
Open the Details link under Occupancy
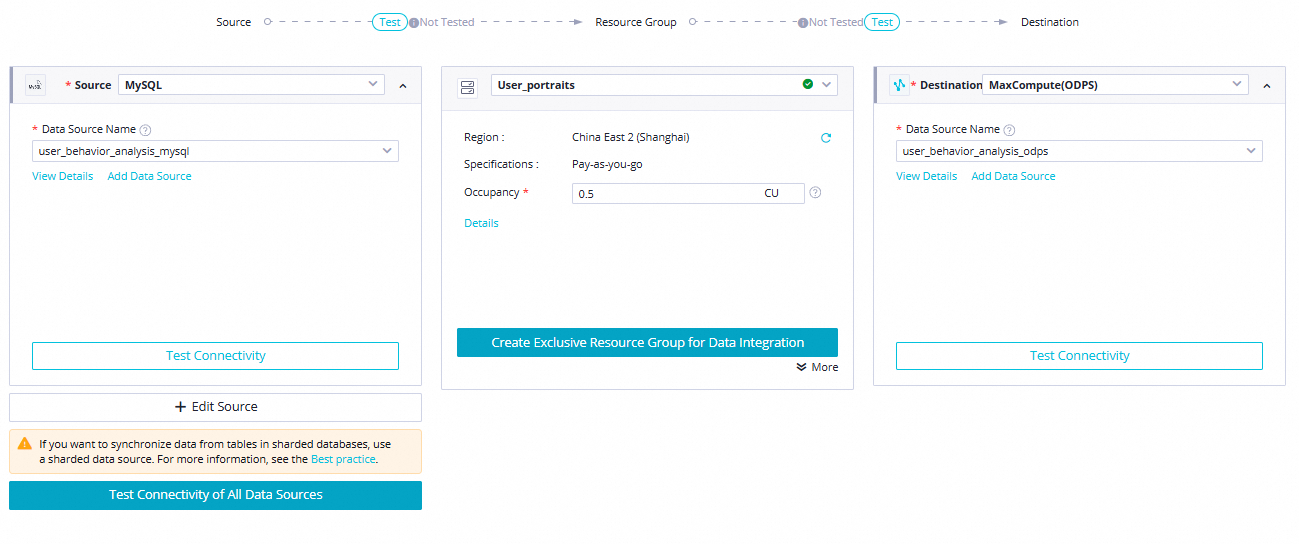481,223
